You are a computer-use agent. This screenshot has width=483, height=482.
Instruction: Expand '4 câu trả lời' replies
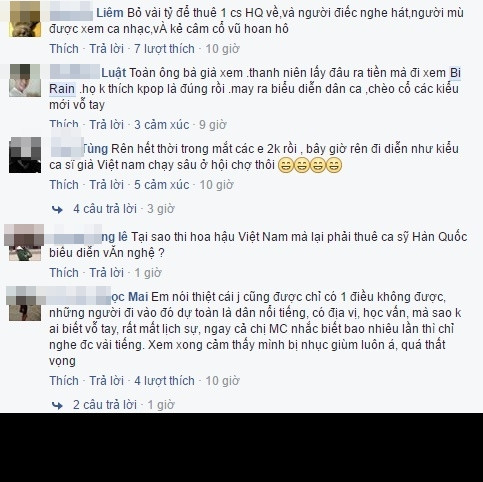click(105, 209)
